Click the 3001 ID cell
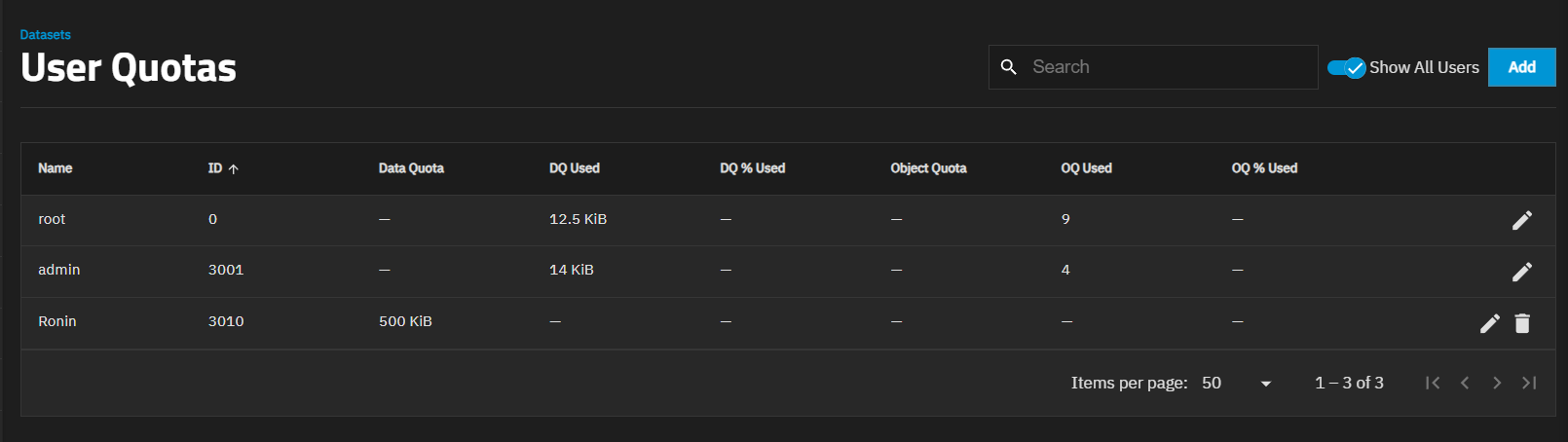This screenshot has width=1568, height=442. click(x=226, y=270)
